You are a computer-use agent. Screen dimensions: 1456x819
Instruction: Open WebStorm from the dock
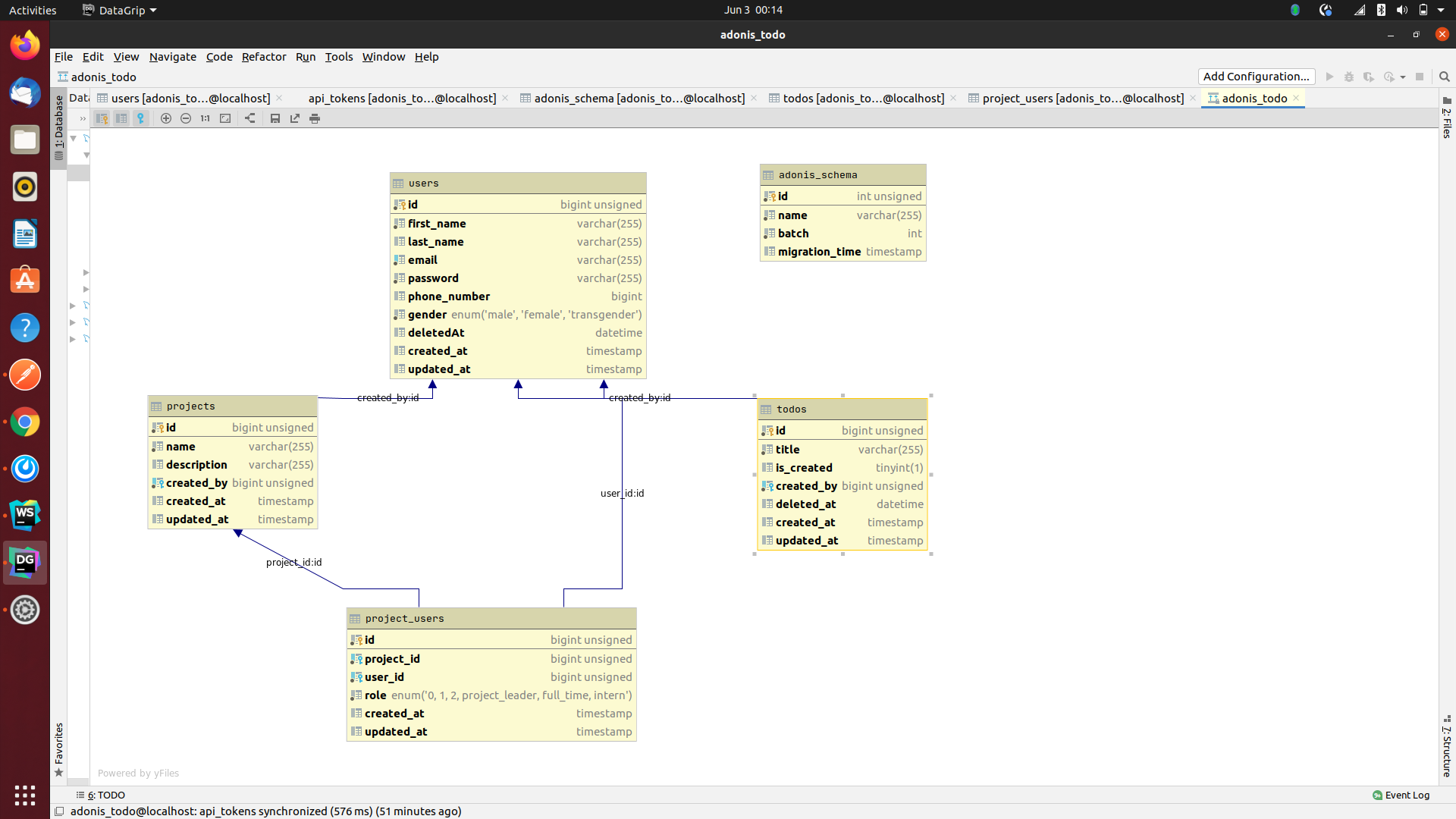[25, 516]
